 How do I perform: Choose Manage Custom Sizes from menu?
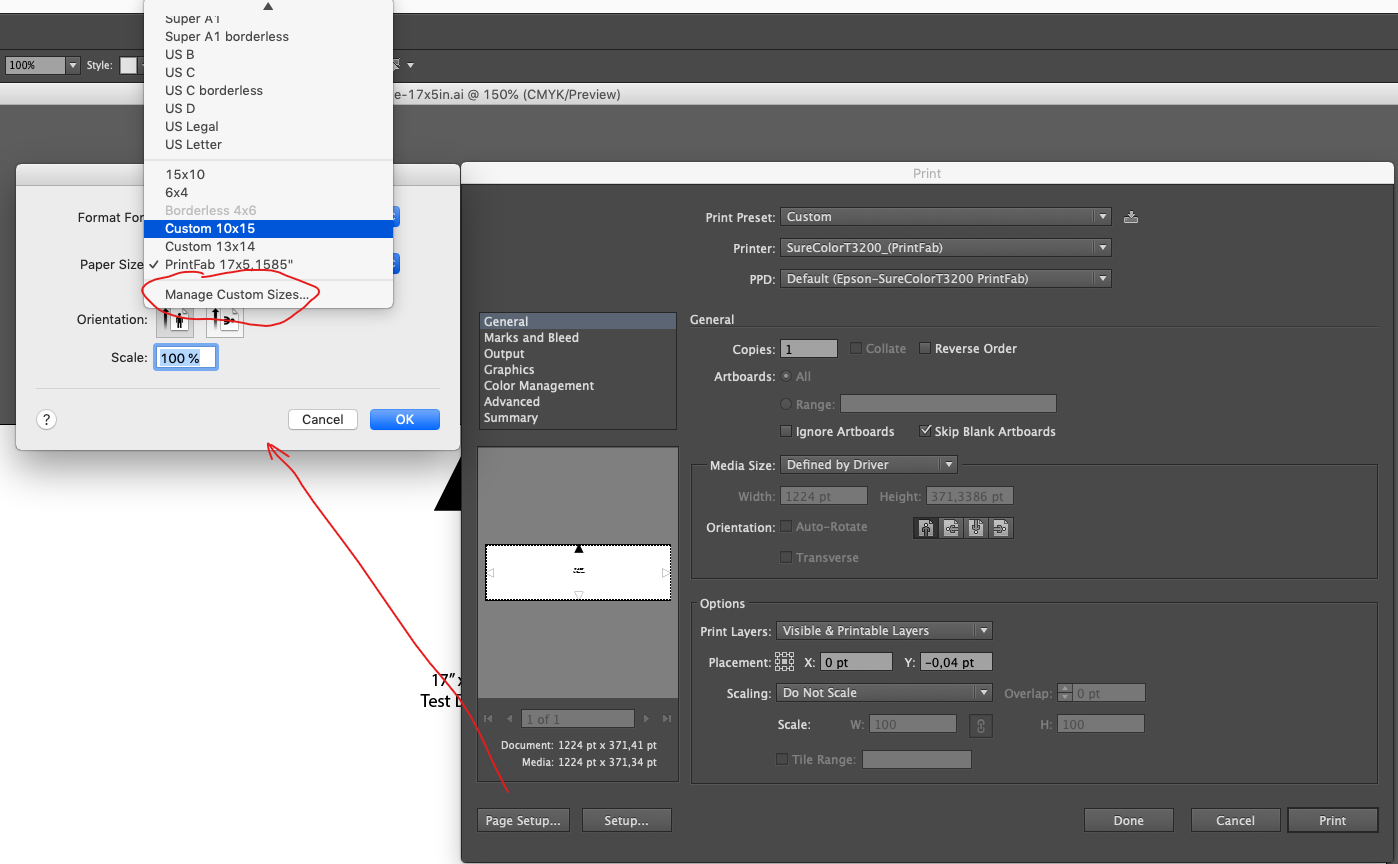click(237, 295)
